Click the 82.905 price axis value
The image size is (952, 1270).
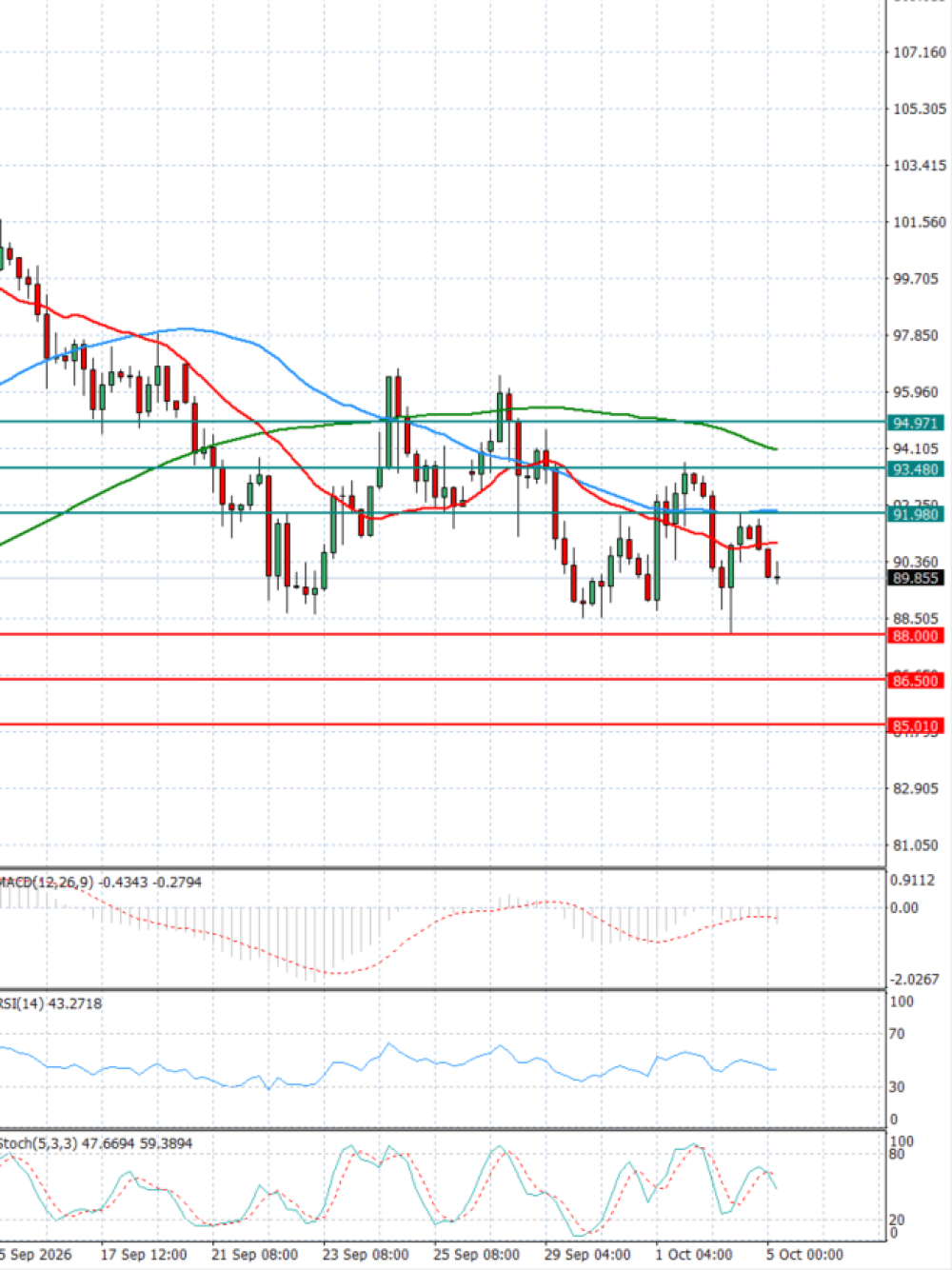(916, 788)
